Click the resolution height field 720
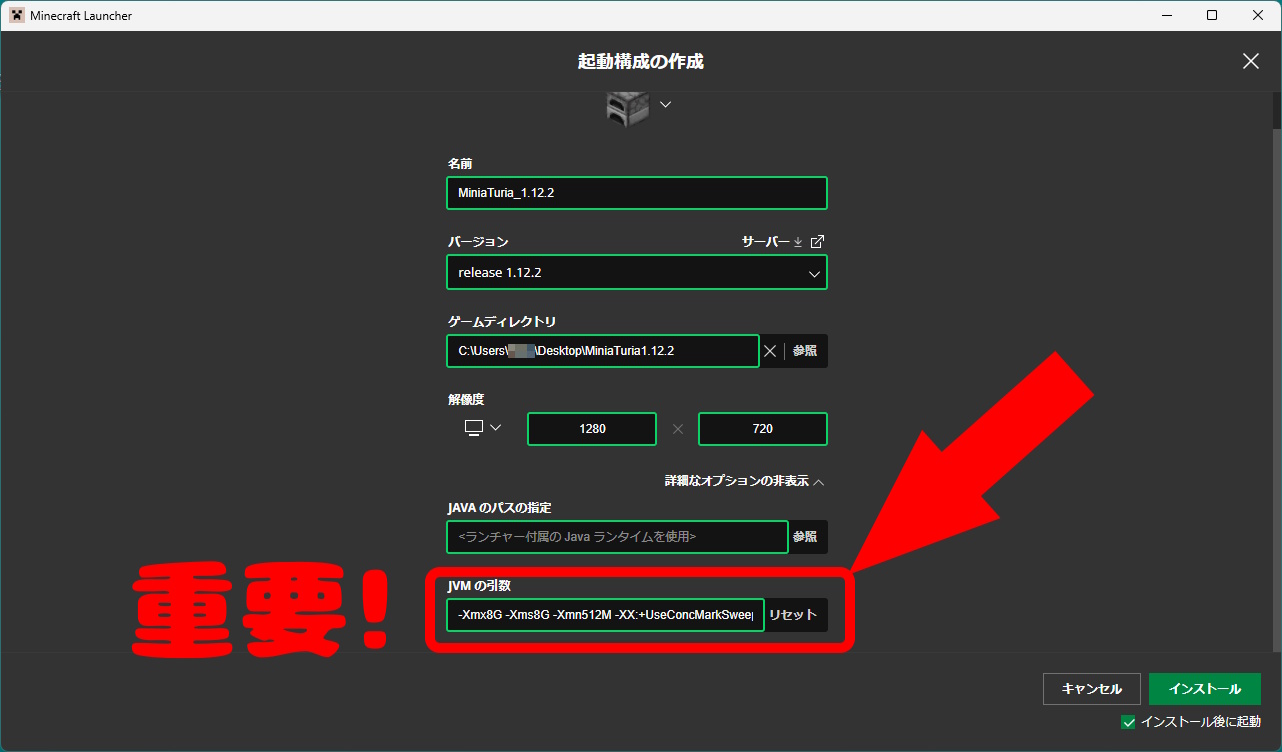The image size is (1282, 752). click(763, 429)
